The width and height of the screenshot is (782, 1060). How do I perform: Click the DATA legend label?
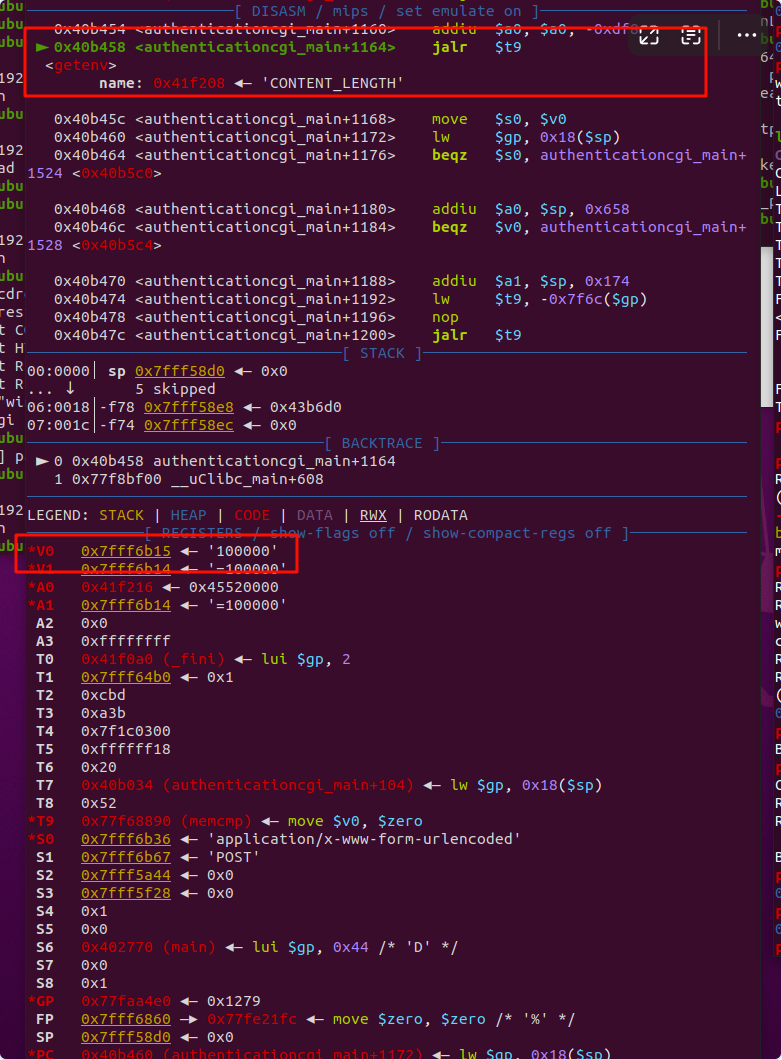tap(314, 515)
